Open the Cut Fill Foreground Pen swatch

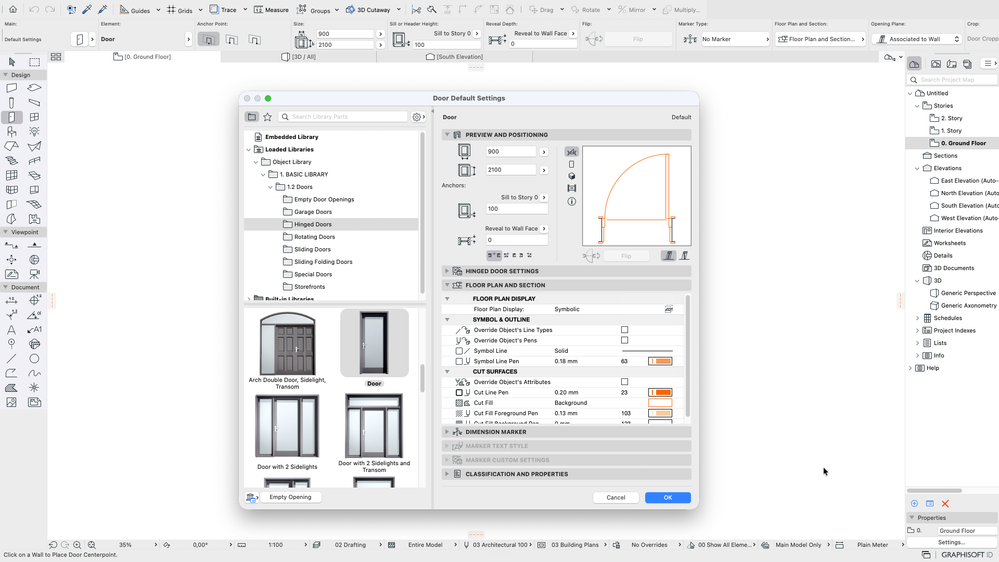coord(660,413)
